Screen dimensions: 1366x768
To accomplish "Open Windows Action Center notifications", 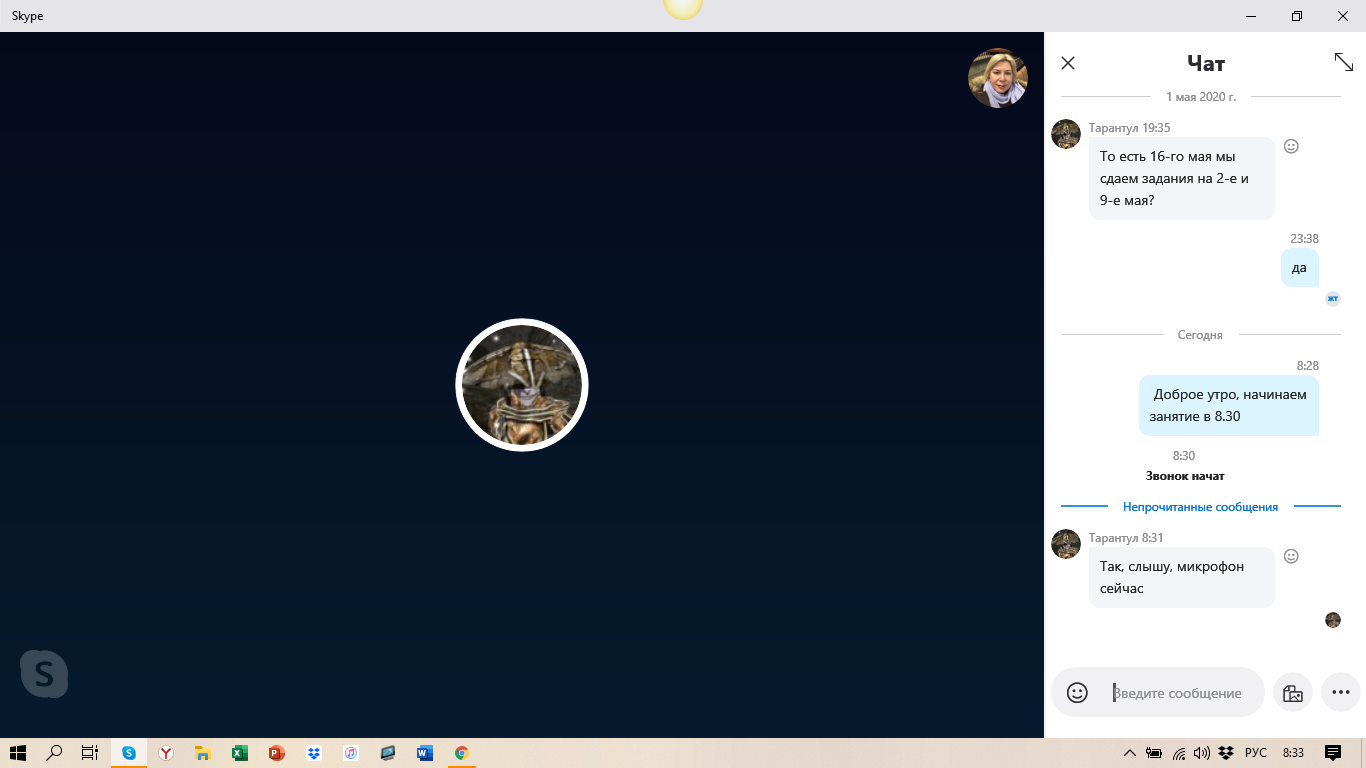I will click(1332, 753).
